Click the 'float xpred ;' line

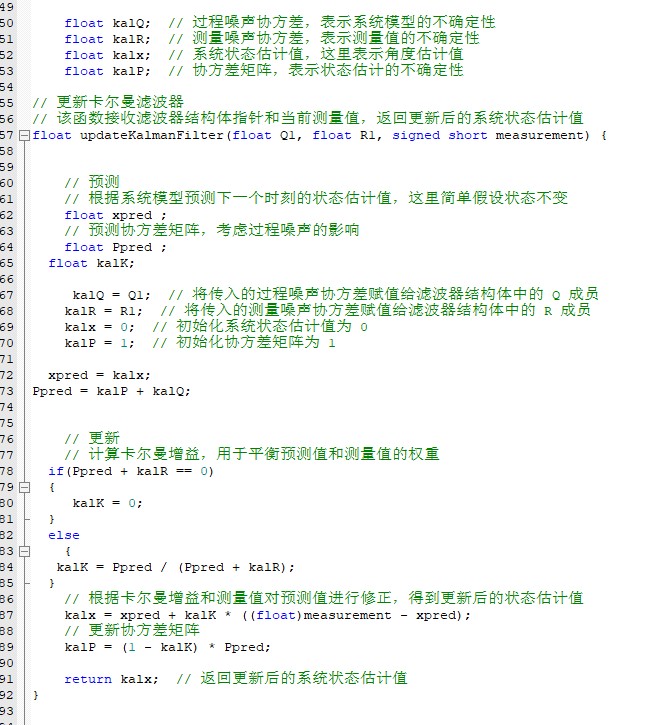coord(115,215)
